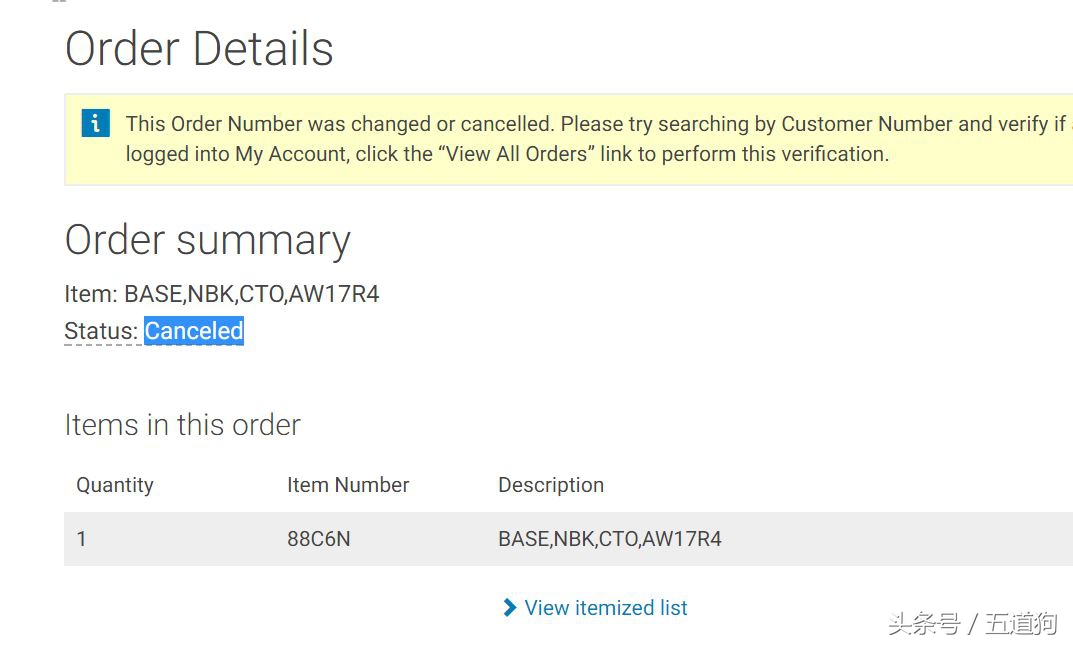Viewport: 1073px width, 645px height.
Task: Click the Item Number column header
Action: click(x=348, y=485)
